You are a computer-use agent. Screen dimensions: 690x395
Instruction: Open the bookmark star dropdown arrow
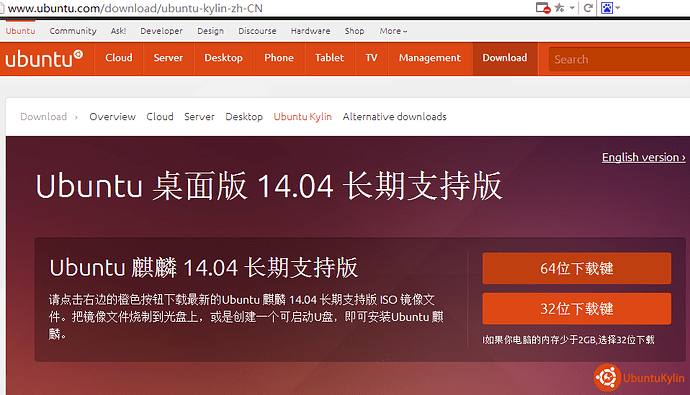click(x=572, y=7)
